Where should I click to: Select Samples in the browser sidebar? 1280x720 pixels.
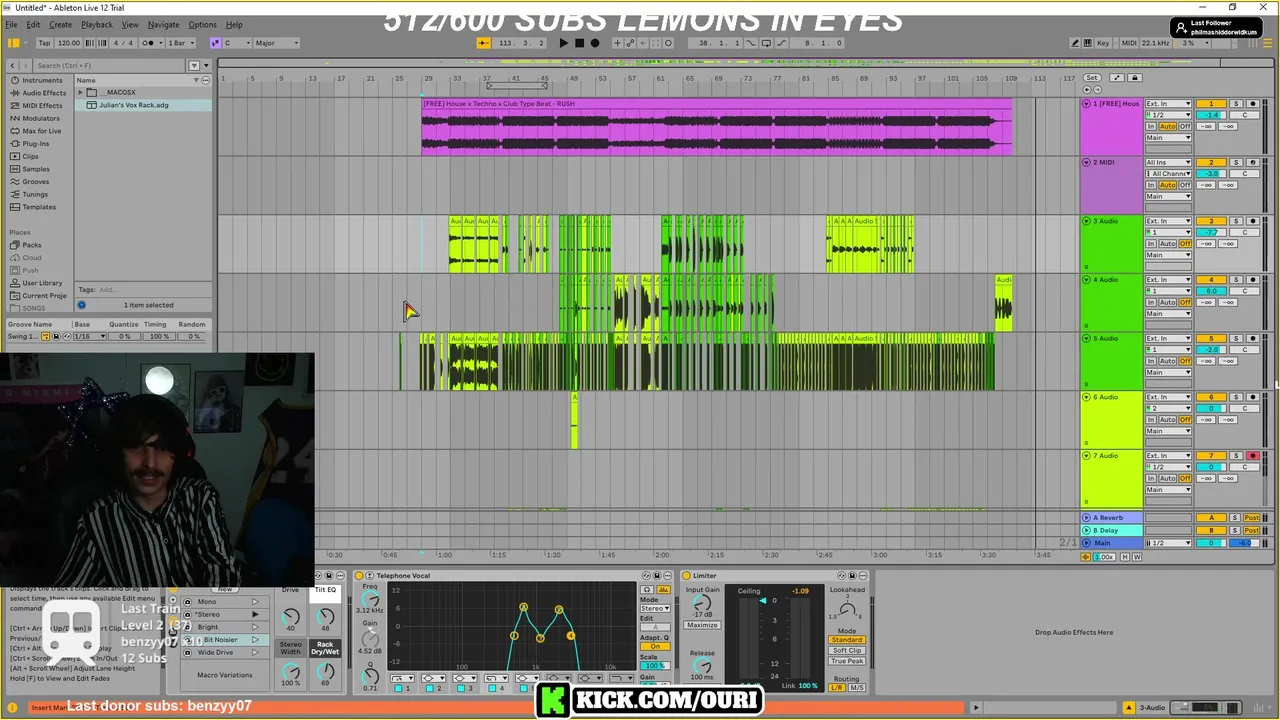(x=35, y=169)
